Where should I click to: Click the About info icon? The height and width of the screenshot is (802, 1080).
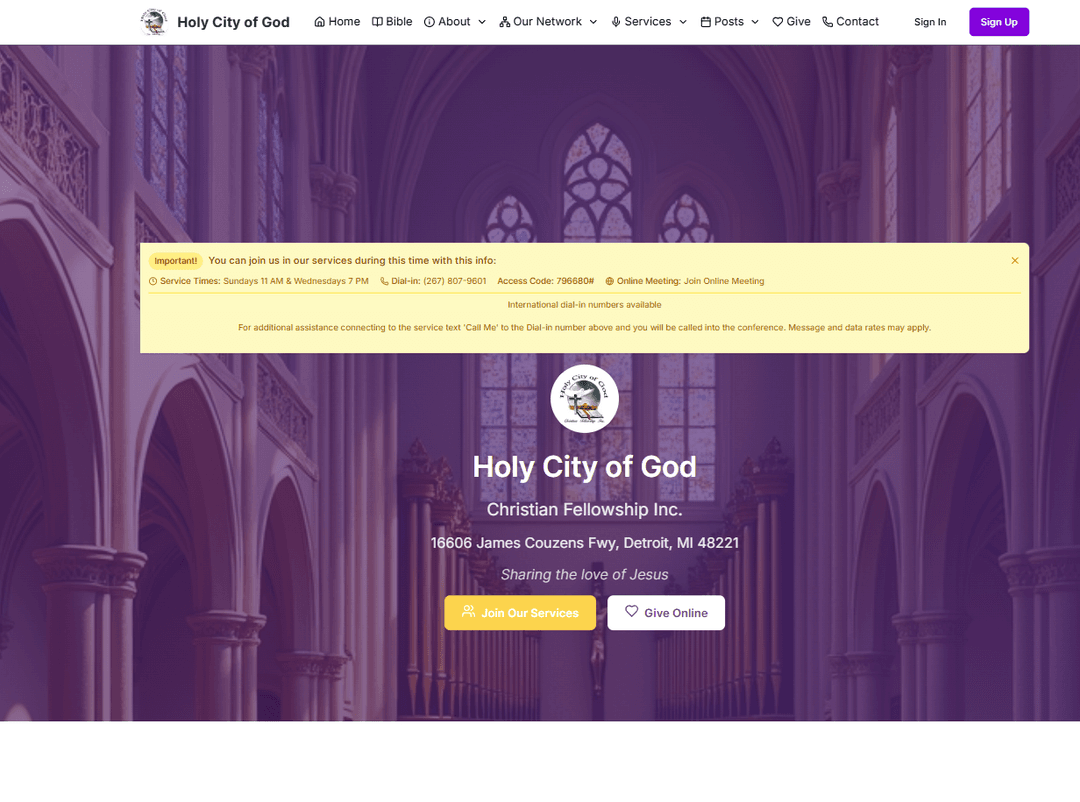[x=428, y=21]
